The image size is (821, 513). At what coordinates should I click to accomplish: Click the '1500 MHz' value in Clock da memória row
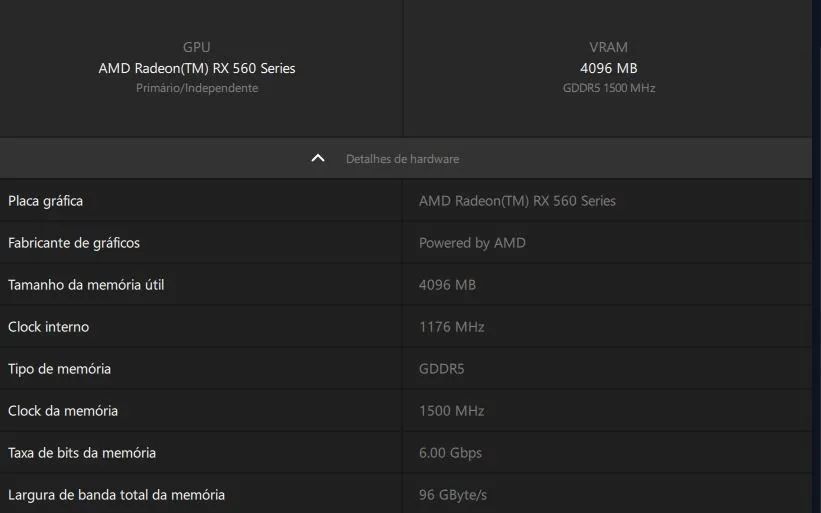[x=451, y=410]
